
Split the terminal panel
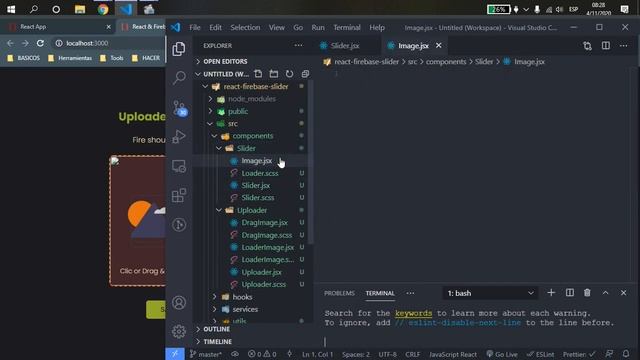(x=570, y=293)
